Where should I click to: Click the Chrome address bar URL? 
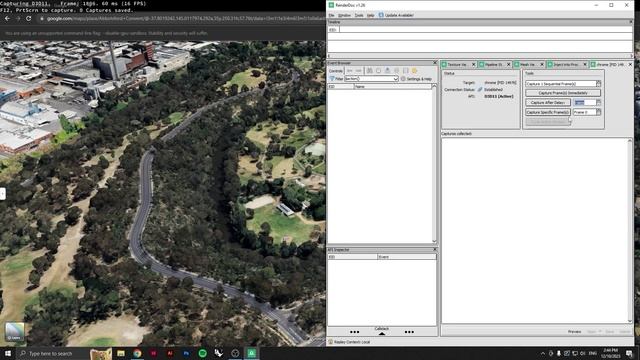tap(186, 18)
